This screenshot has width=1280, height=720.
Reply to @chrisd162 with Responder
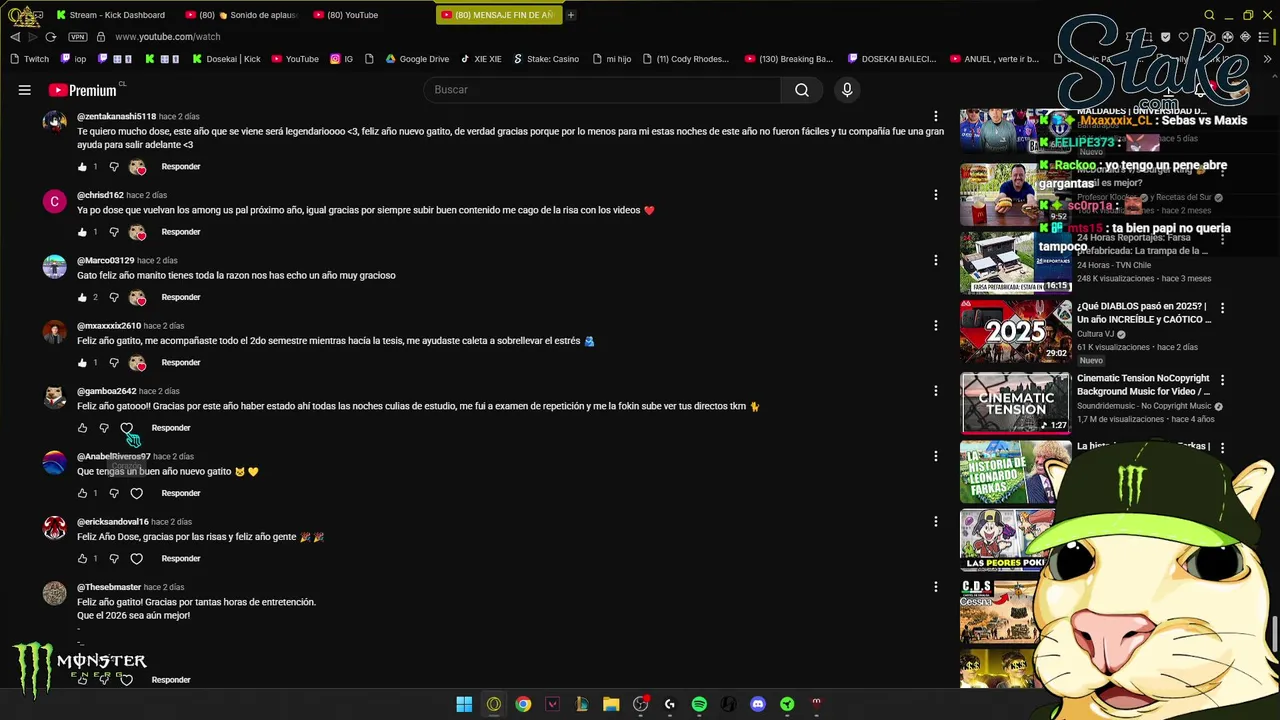181,232
